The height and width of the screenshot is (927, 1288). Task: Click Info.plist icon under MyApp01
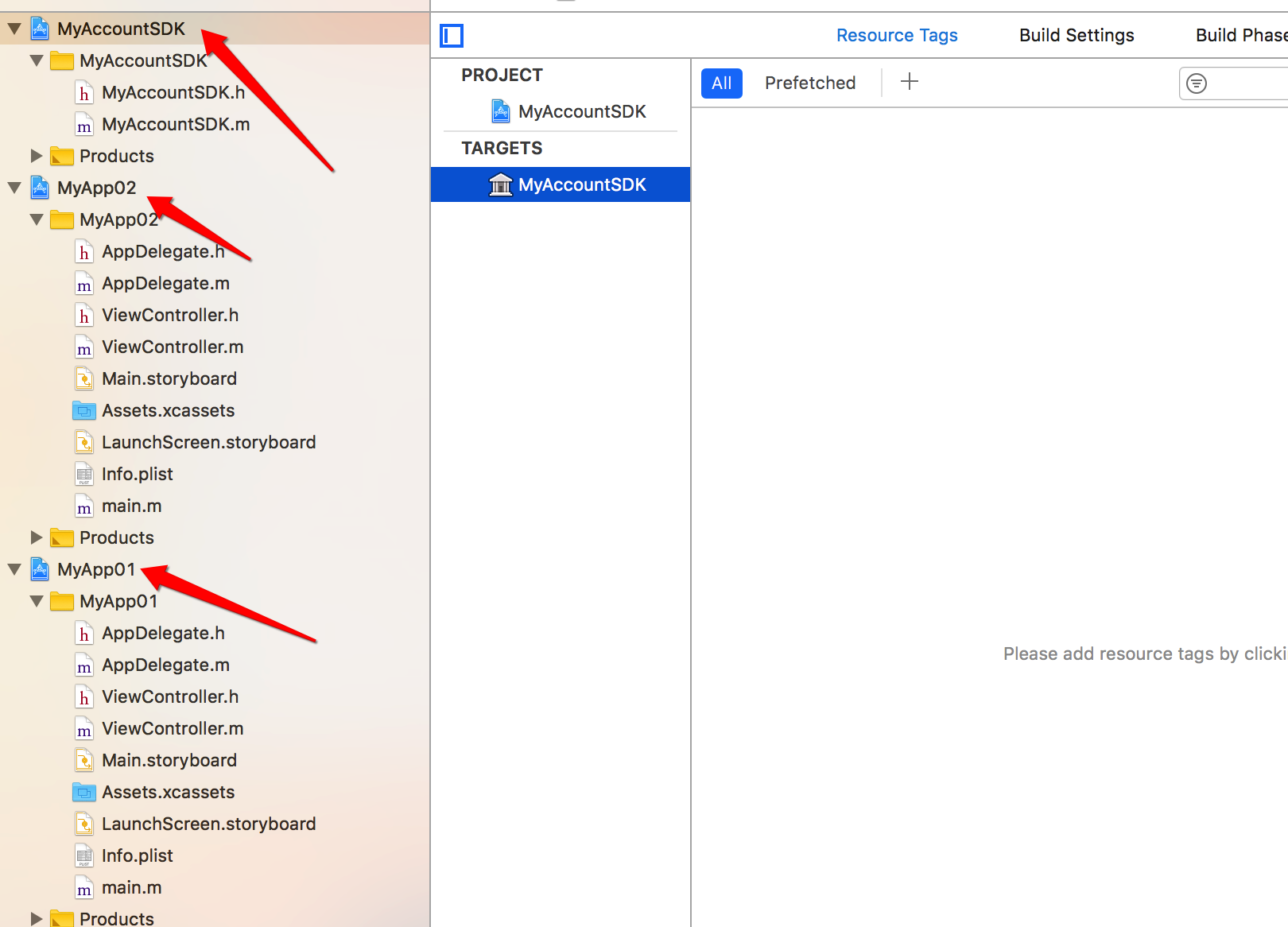(x=84, y=856)
